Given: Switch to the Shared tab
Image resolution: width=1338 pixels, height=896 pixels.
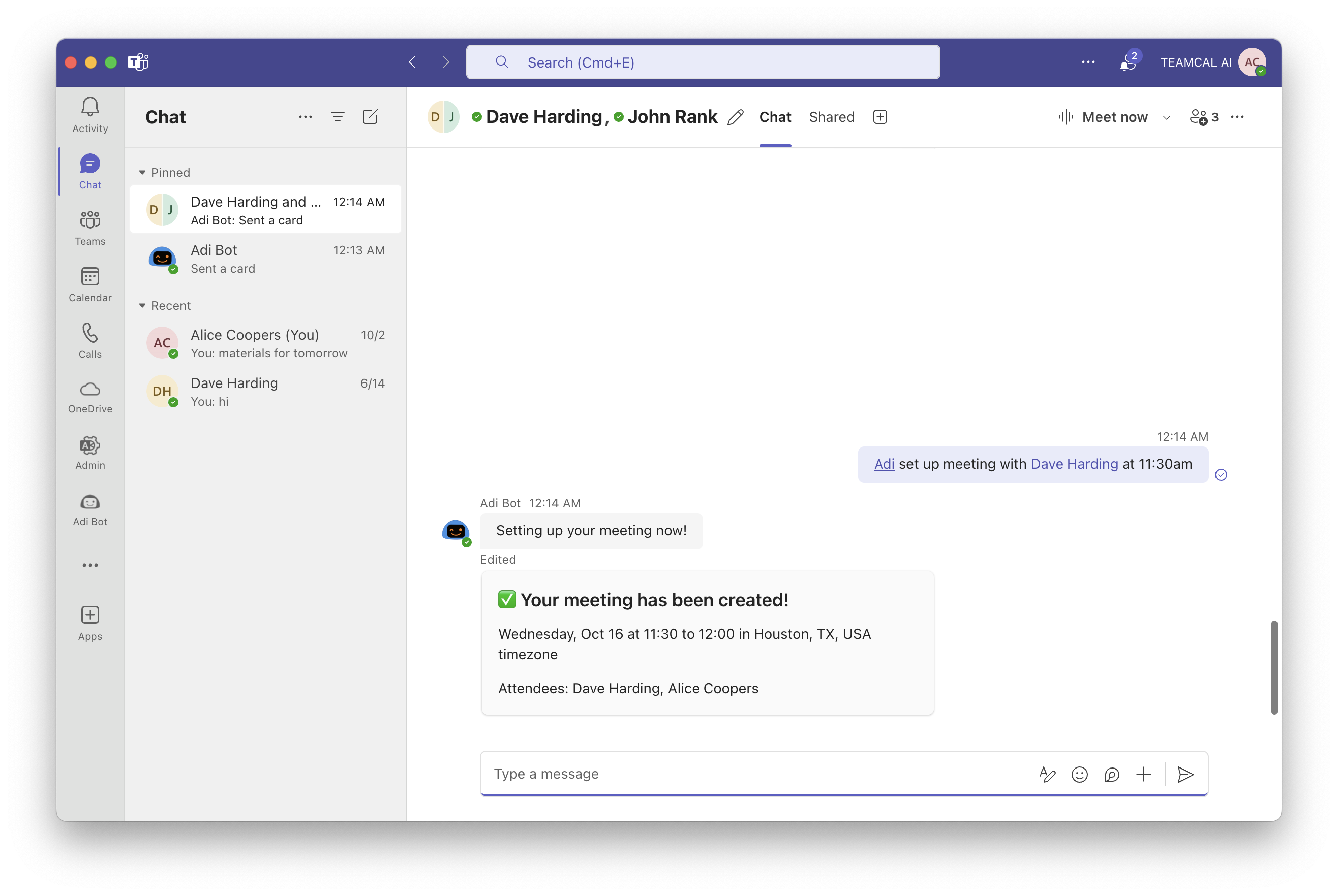Looking at the screenshot, I should coord(831,117).
